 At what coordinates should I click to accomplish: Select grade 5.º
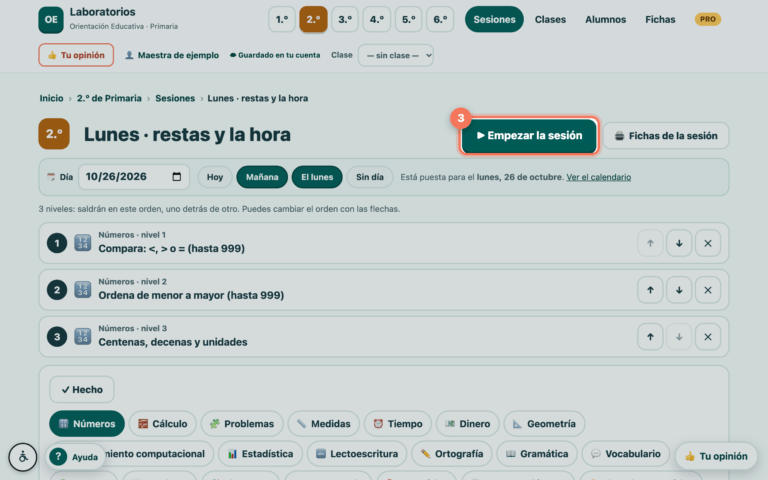coord(408,20)
